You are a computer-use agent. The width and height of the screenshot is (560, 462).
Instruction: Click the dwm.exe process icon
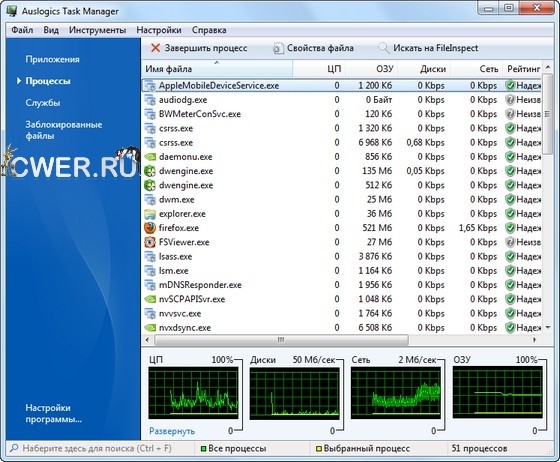(x=150, y=199)
